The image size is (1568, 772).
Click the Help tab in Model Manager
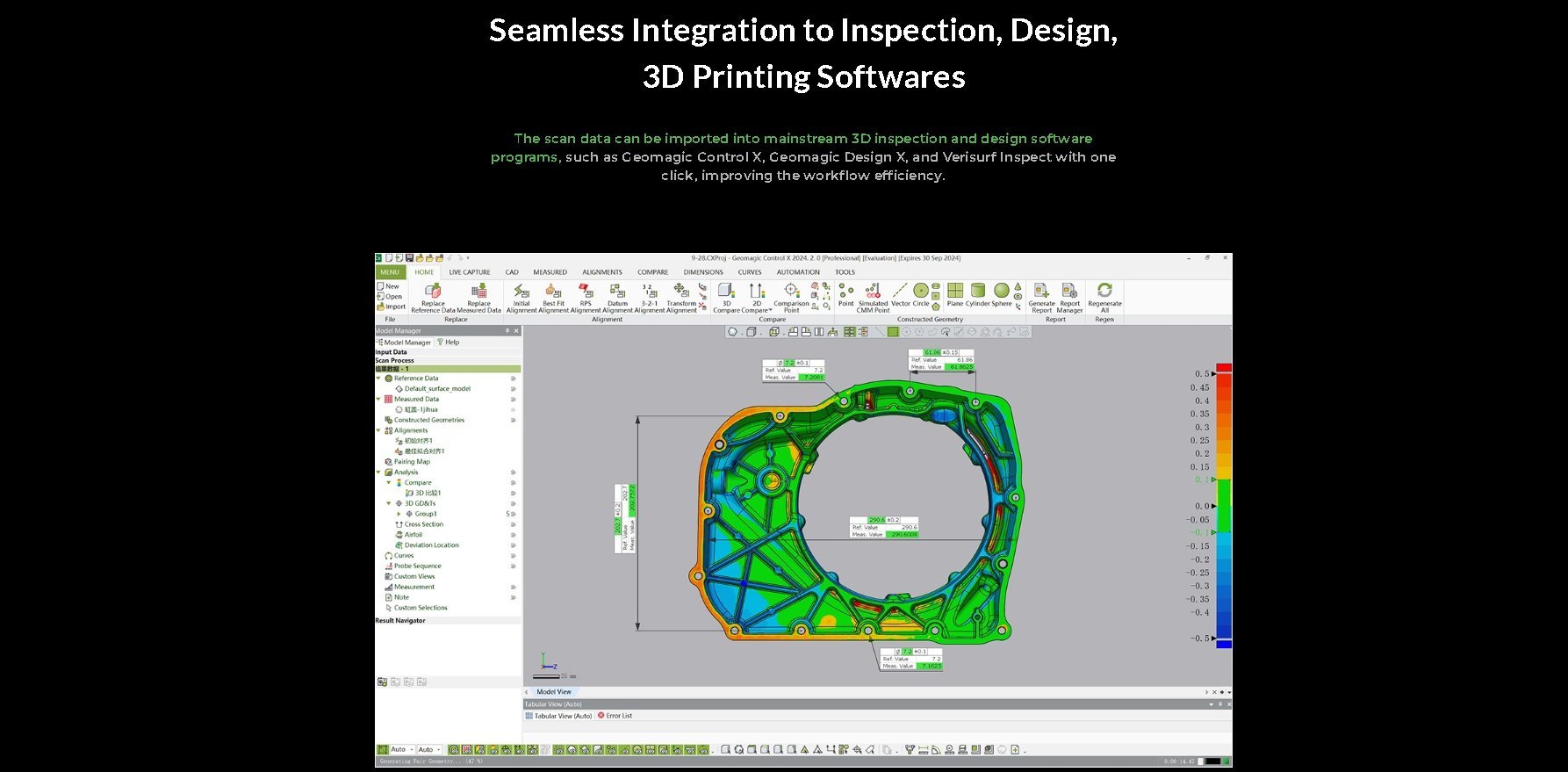(449, 343)
